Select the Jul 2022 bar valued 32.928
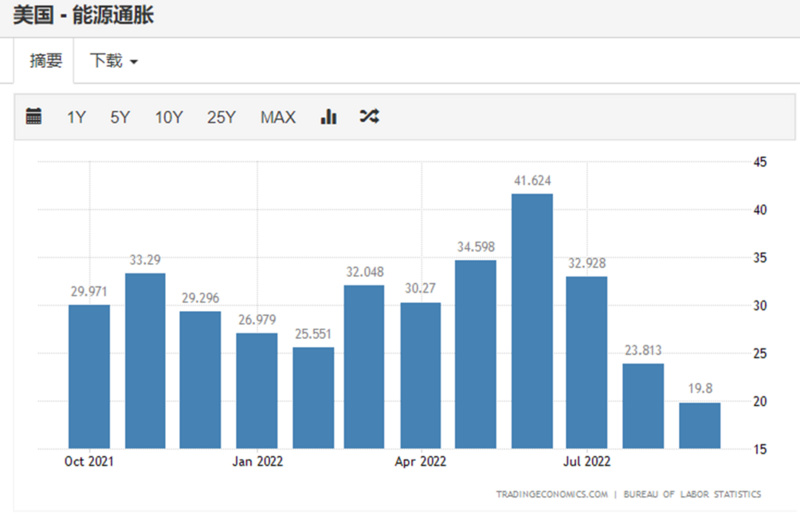Viewport: 800px width, 516px height. 587,362
